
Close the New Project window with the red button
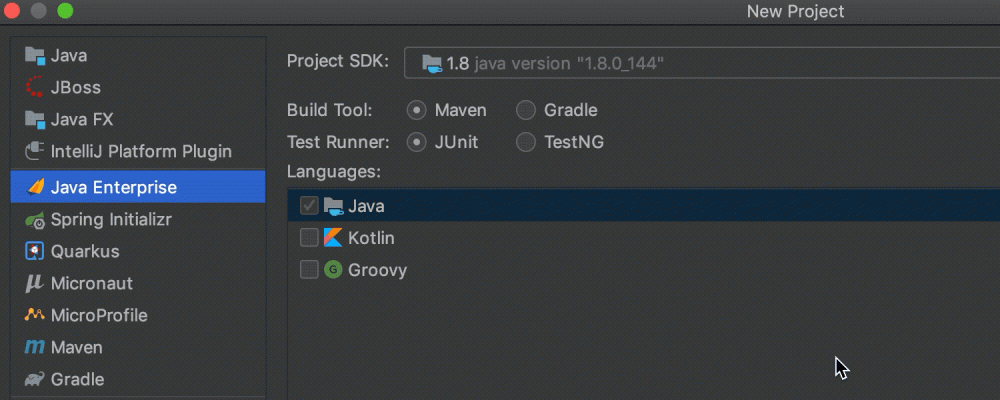tap(11, 11)
